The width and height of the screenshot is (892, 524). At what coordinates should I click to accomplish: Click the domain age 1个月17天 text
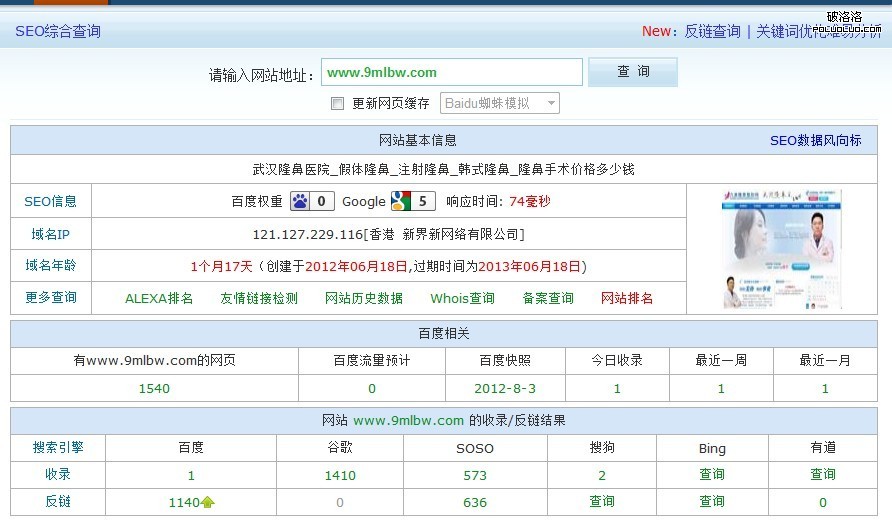pyautogui.click(x=221, y=266)
